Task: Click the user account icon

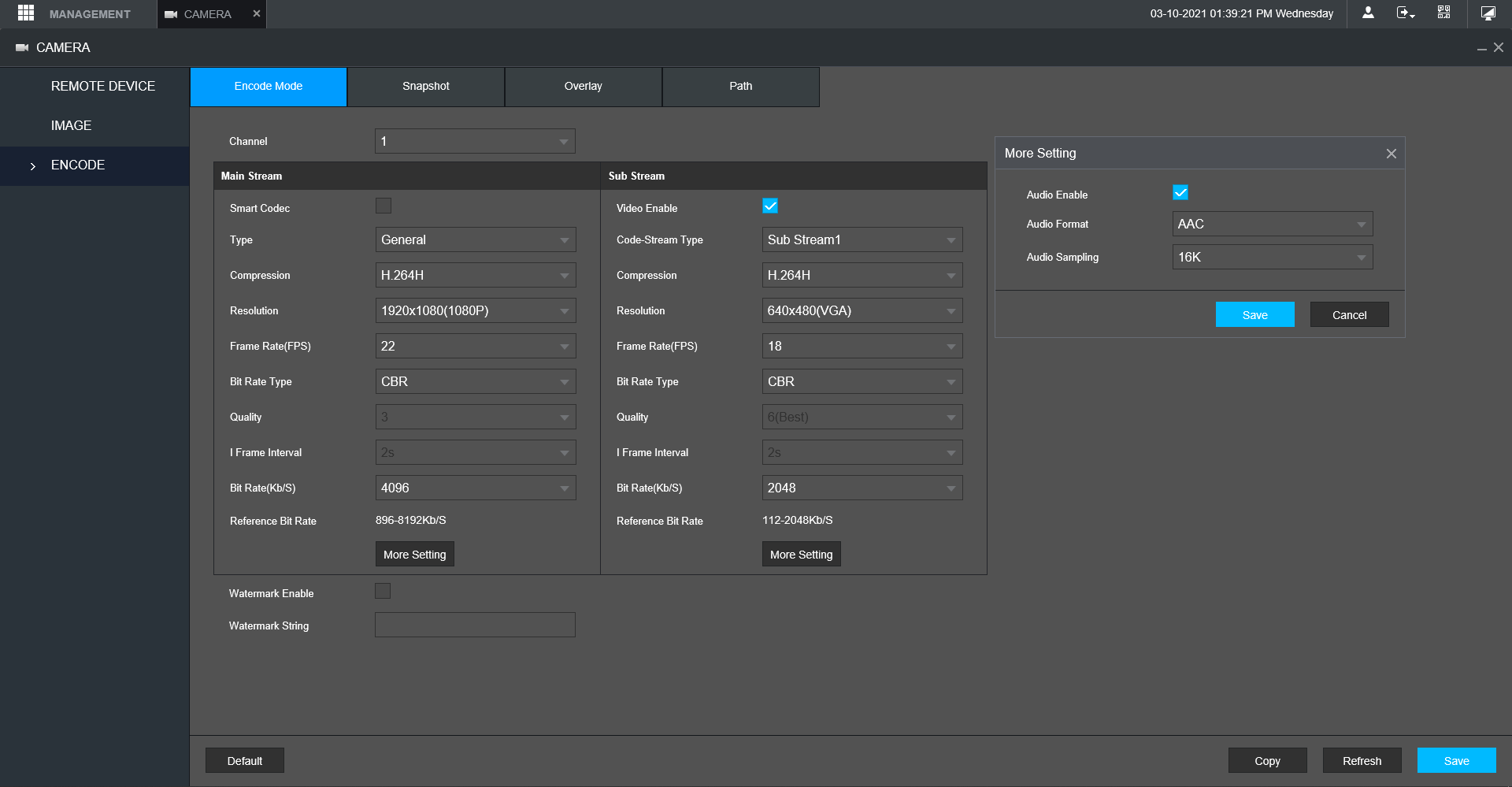Action: [x=1368, y=13]
